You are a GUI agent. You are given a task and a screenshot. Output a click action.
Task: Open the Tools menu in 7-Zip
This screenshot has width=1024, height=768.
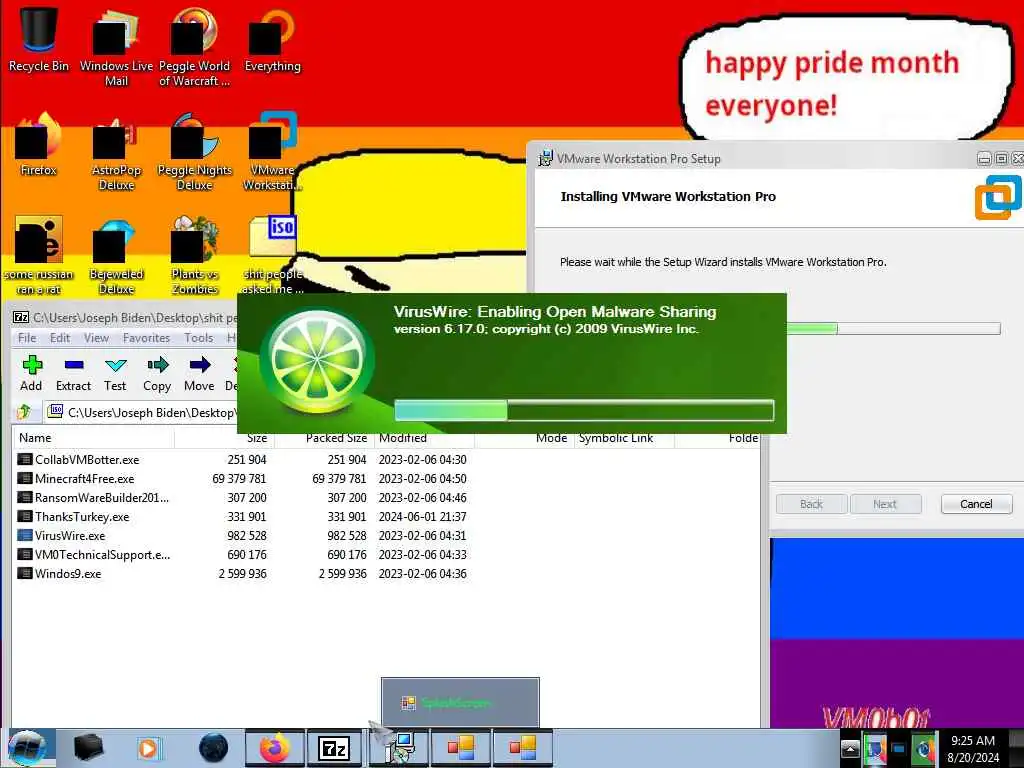pyautogui.click(x=199, y=338)
